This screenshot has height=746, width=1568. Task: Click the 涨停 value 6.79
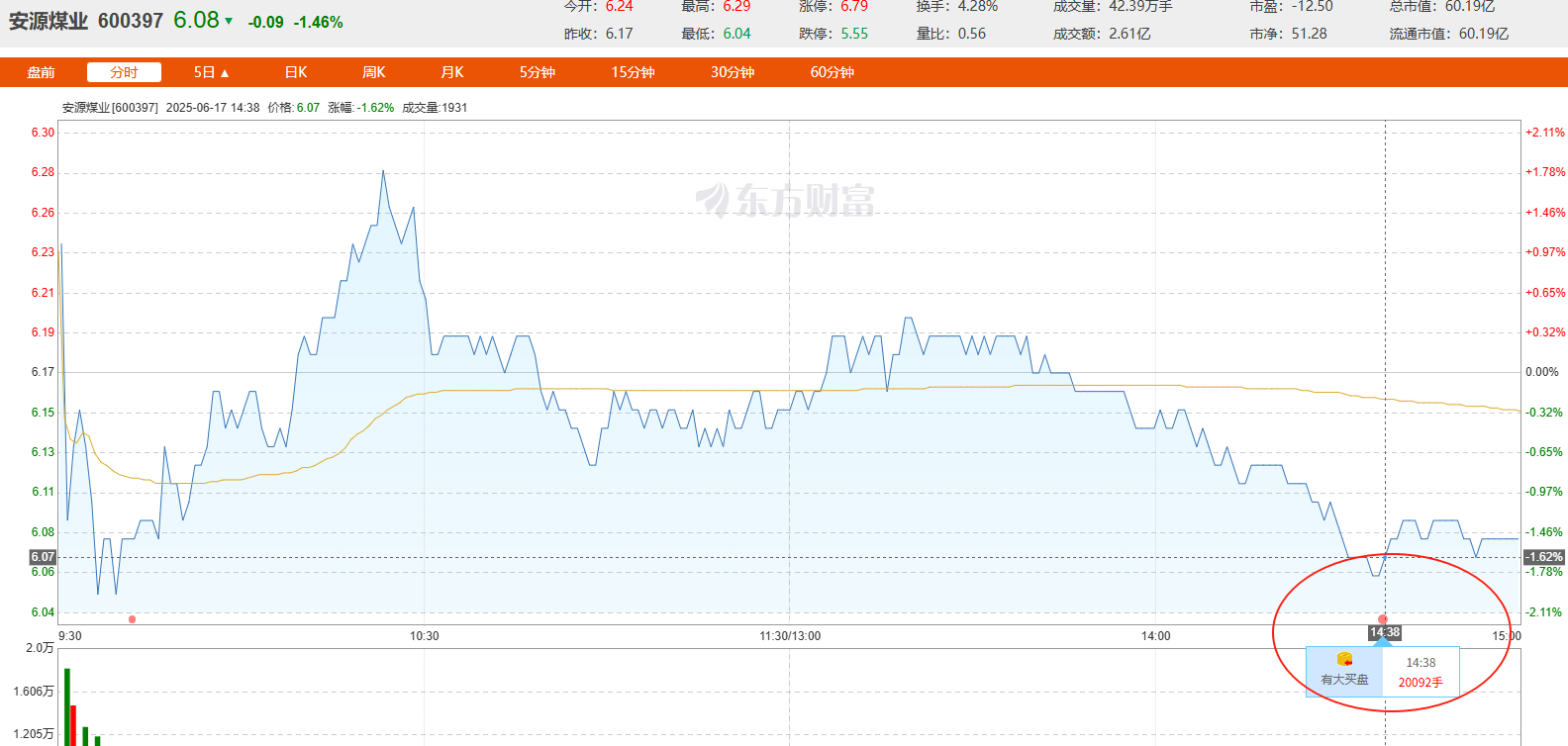(854, 6)
